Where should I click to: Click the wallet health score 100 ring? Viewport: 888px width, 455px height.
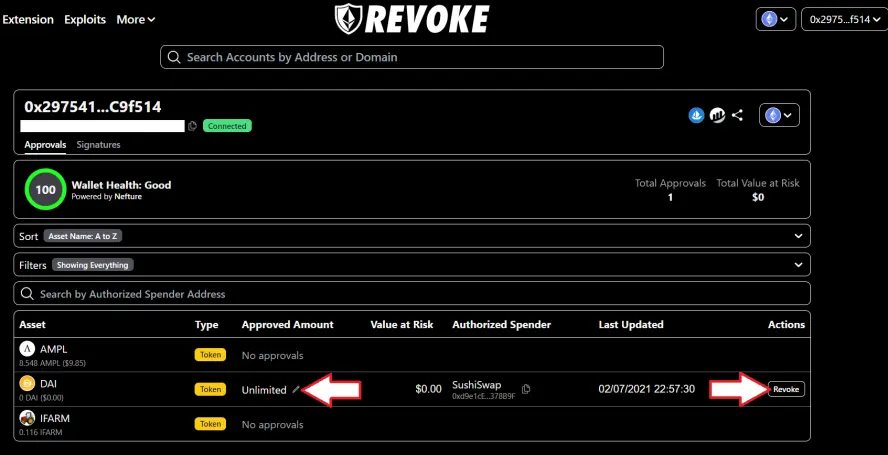45,189
